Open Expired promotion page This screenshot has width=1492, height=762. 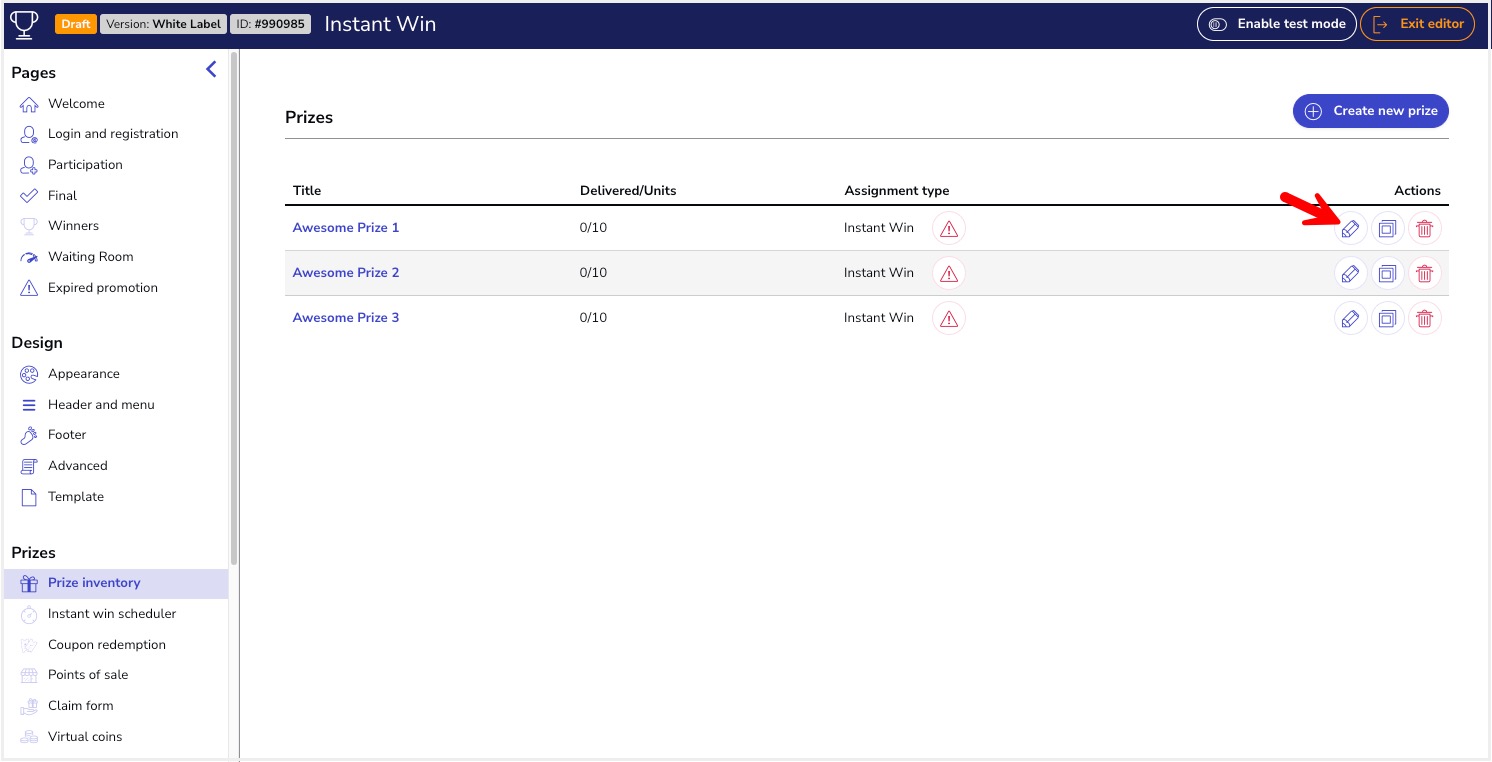(103, 288)
